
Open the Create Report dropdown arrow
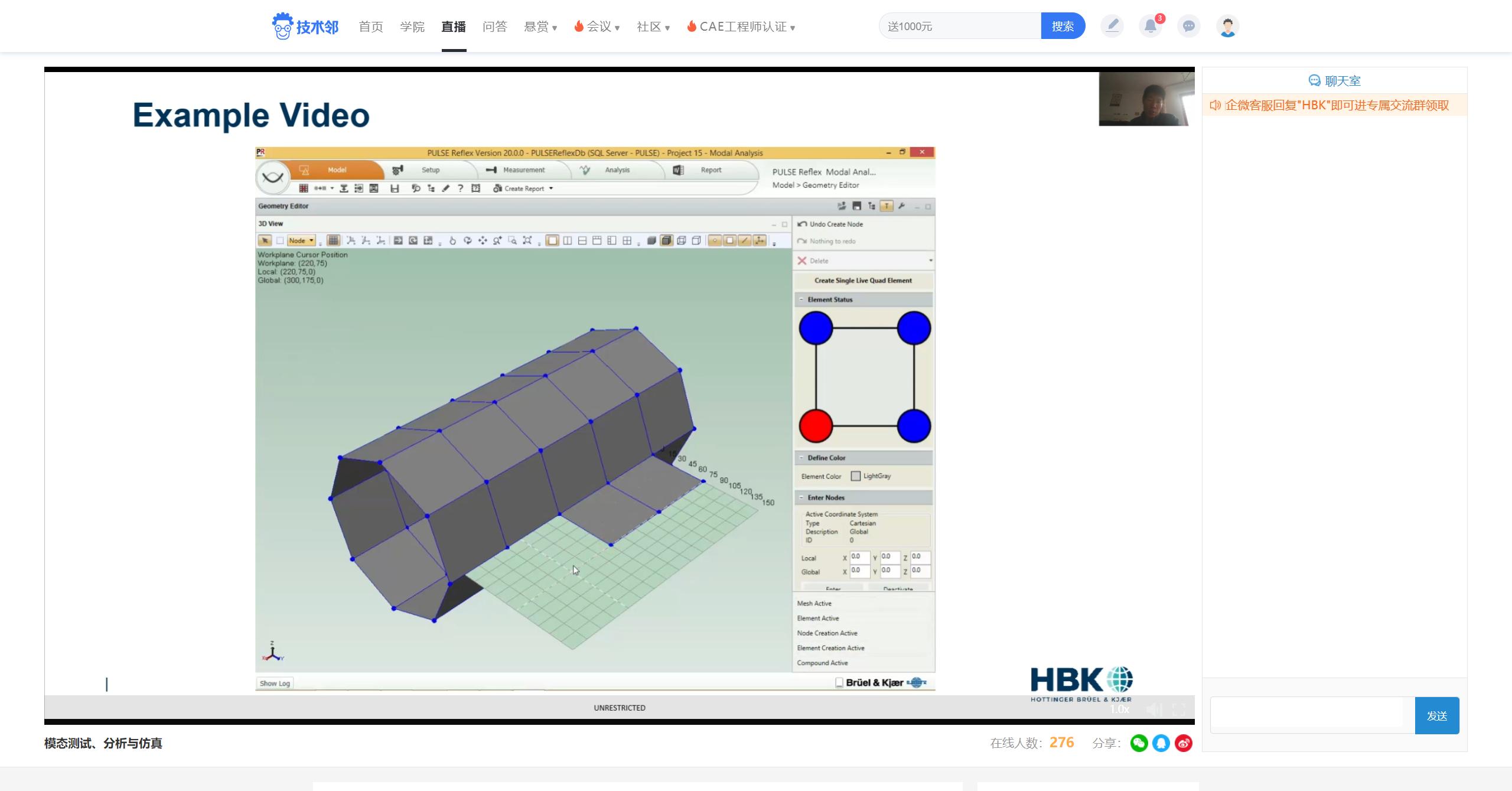551,188
